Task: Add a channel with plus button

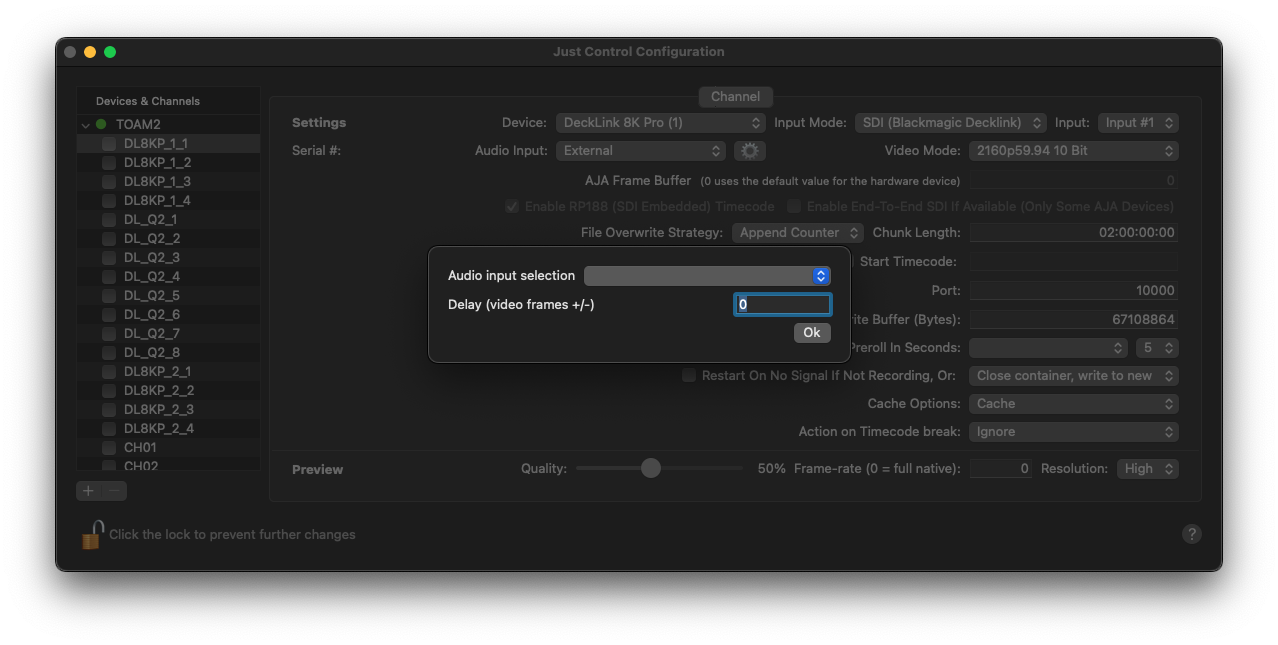Action: click(x=89, y=490)
